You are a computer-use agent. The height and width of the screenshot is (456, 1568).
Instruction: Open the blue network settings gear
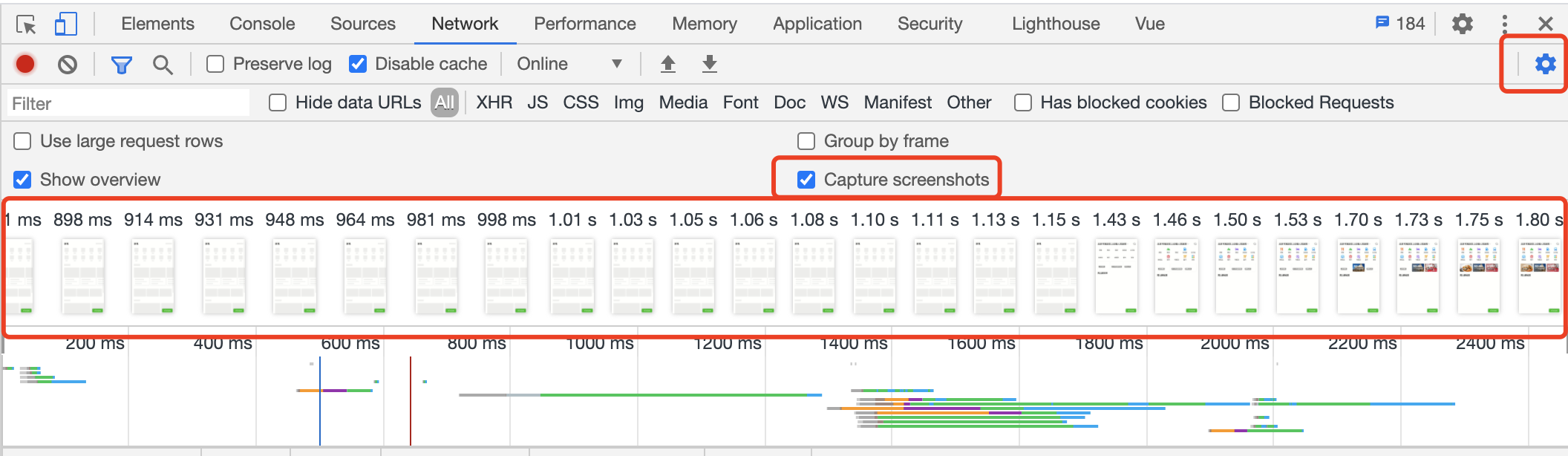[1545, 64]
